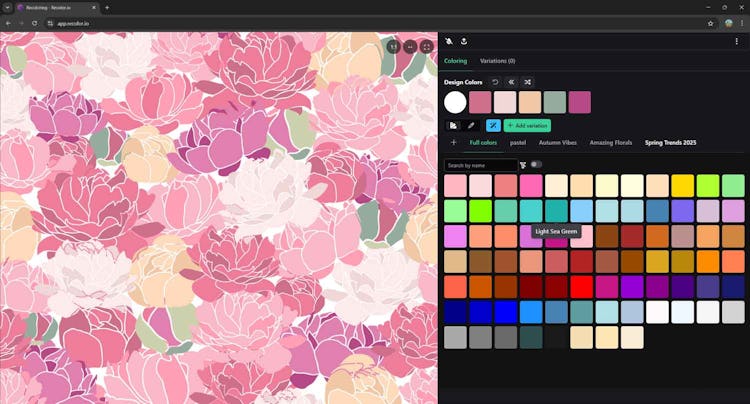Image resolution: width=750 pixels, height=404 pixels.
Task: Open the Amazing Florals palette tab
Action: [x=611, y=142]
